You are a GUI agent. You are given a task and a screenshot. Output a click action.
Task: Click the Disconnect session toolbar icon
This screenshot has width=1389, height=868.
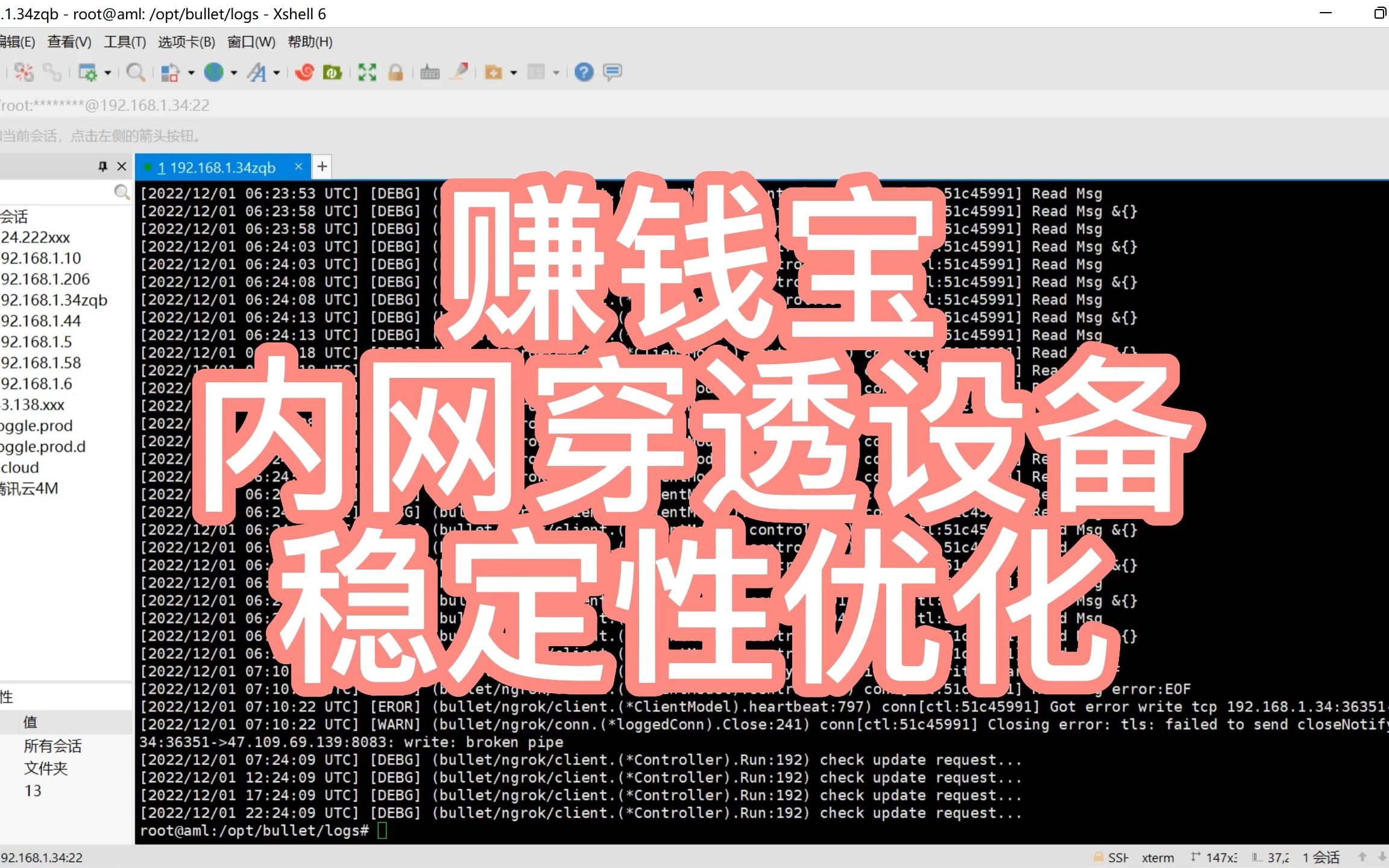pyautogui.click(x=24, y=73)
